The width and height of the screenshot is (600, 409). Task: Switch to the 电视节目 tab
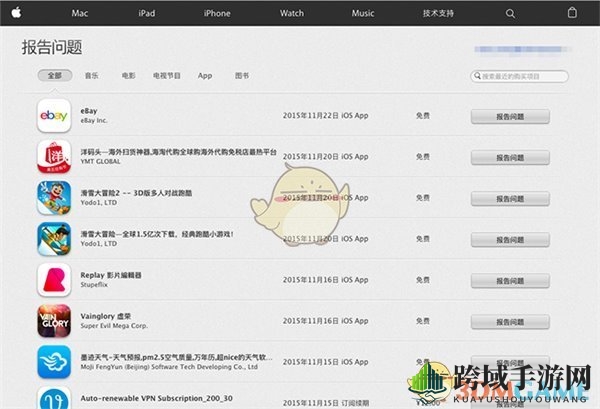[166, 75]
